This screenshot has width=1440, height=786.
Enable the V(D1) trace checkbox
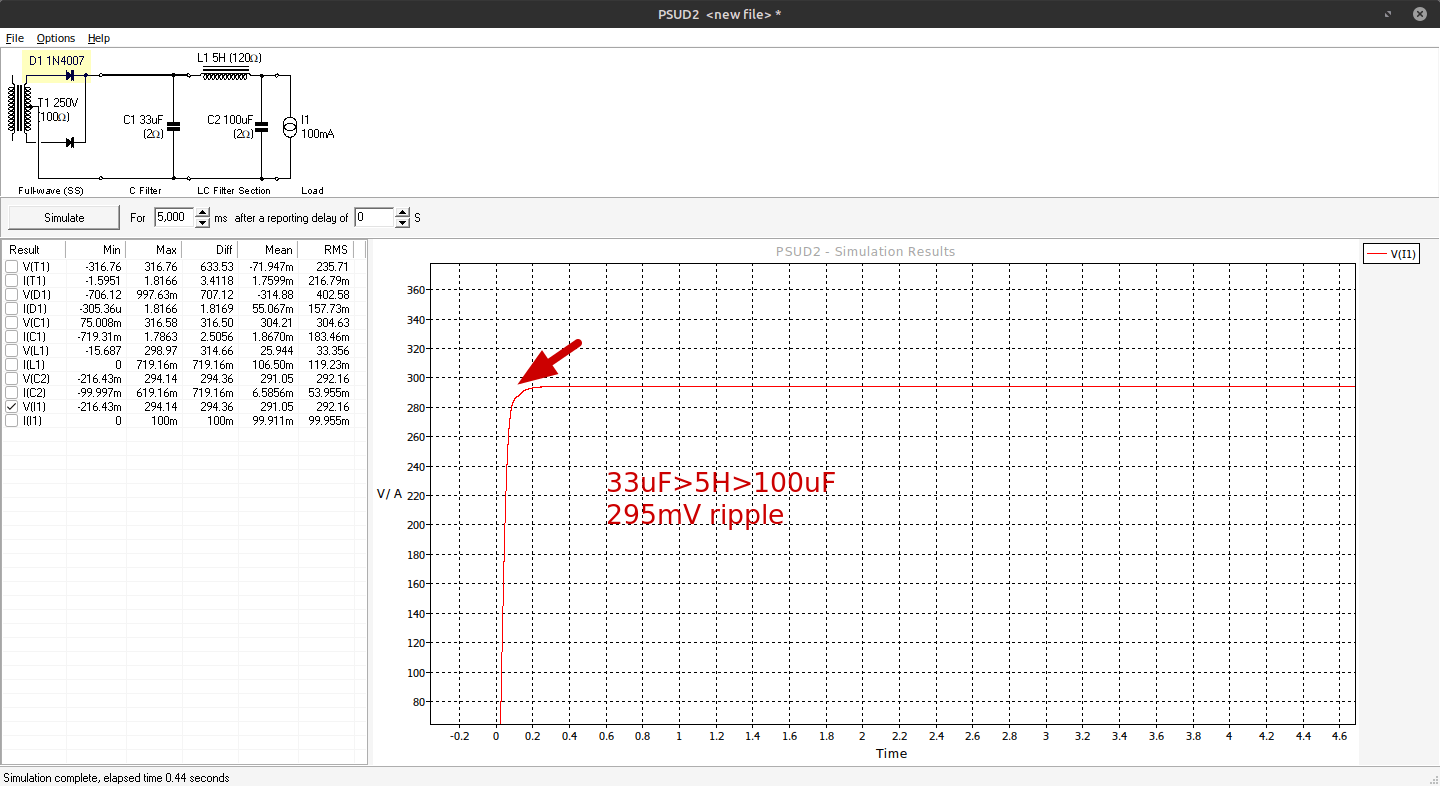click(12, 295)
